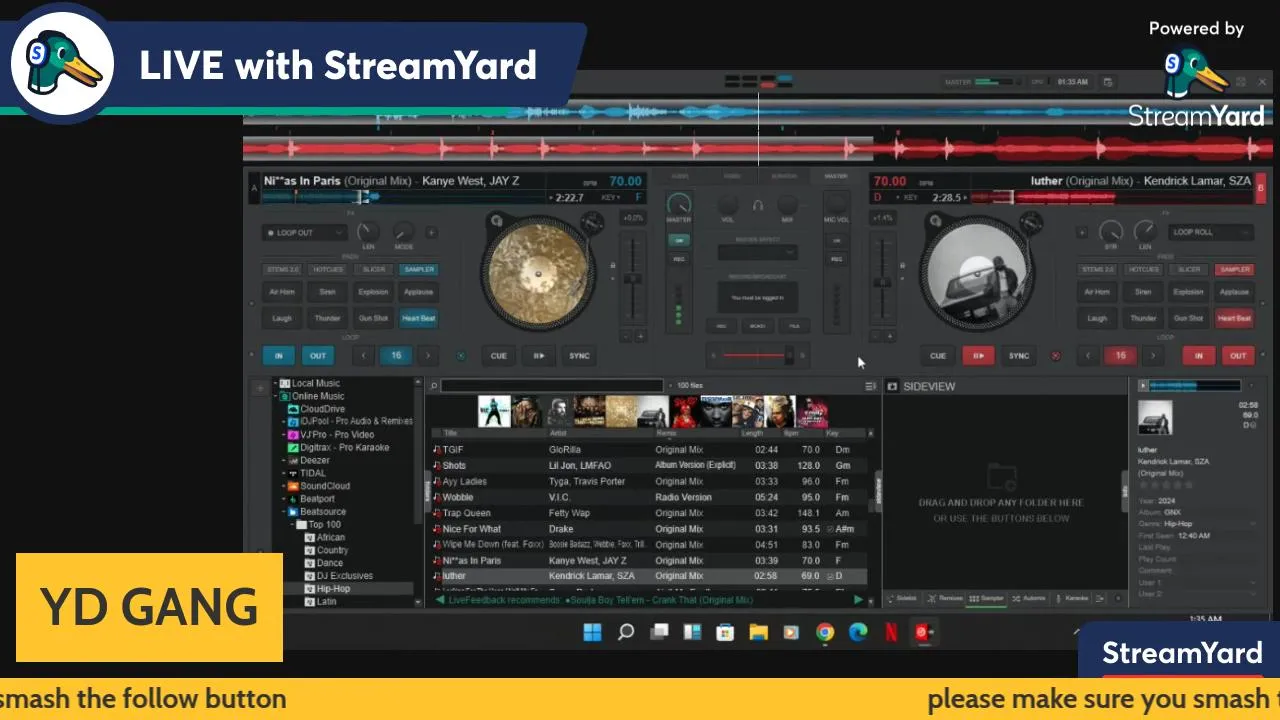The image size is (1280, 720).
Task: Click the Windows Start button
Action: click(593, 632)
